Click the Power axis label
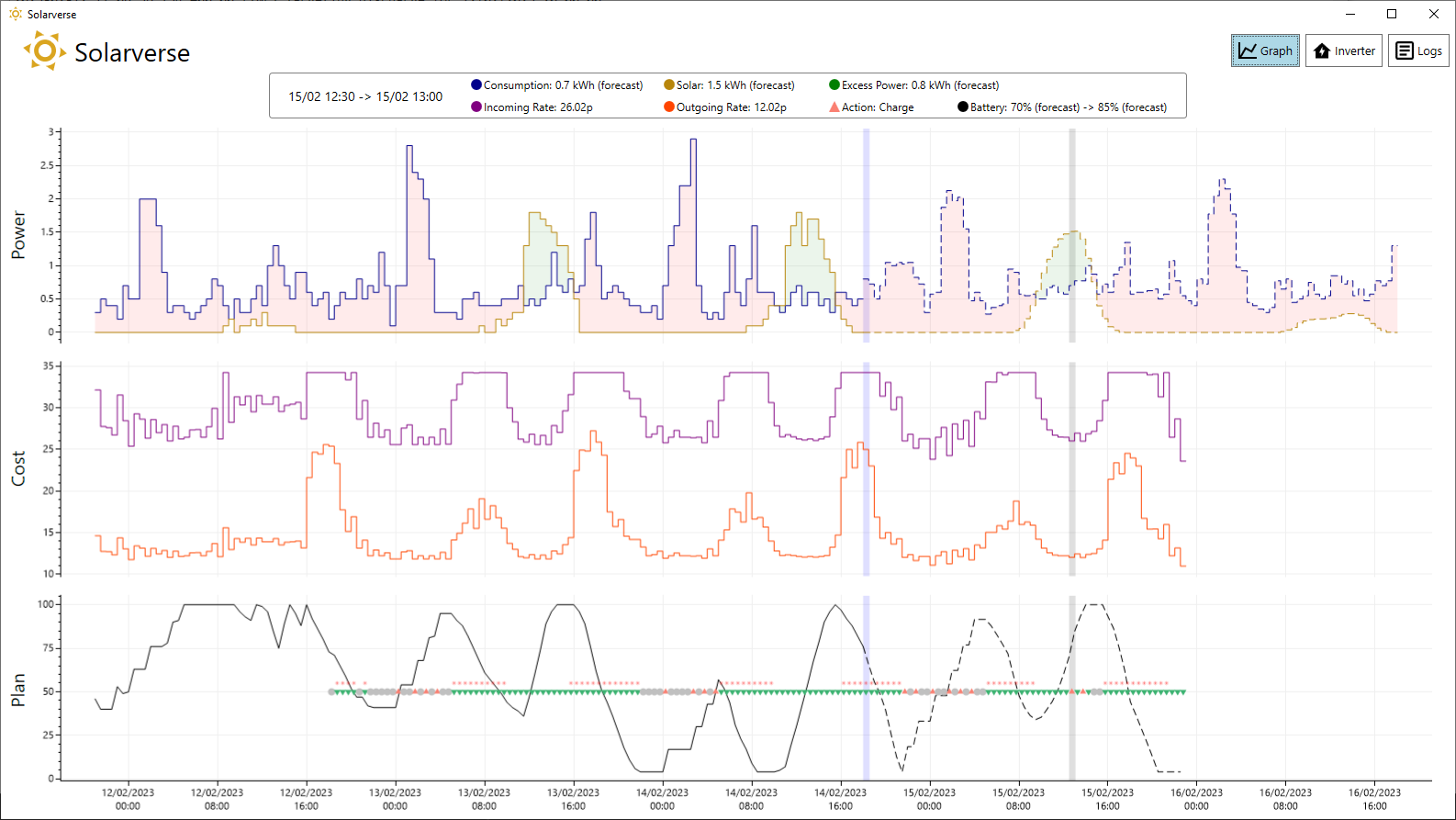 18,235
